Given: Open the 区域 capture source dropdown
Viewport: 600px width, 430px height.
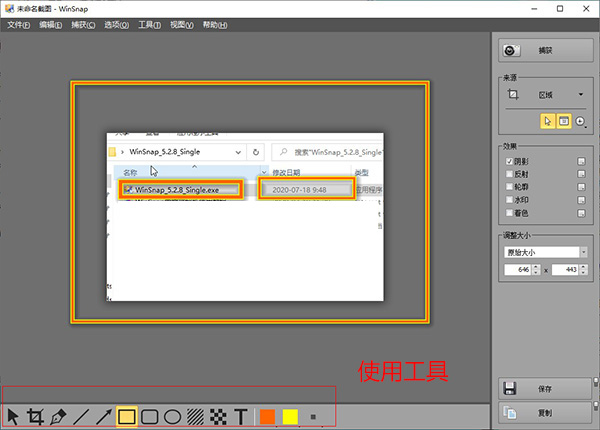Looking at the screenshot, I should click(x=546, y=94).
